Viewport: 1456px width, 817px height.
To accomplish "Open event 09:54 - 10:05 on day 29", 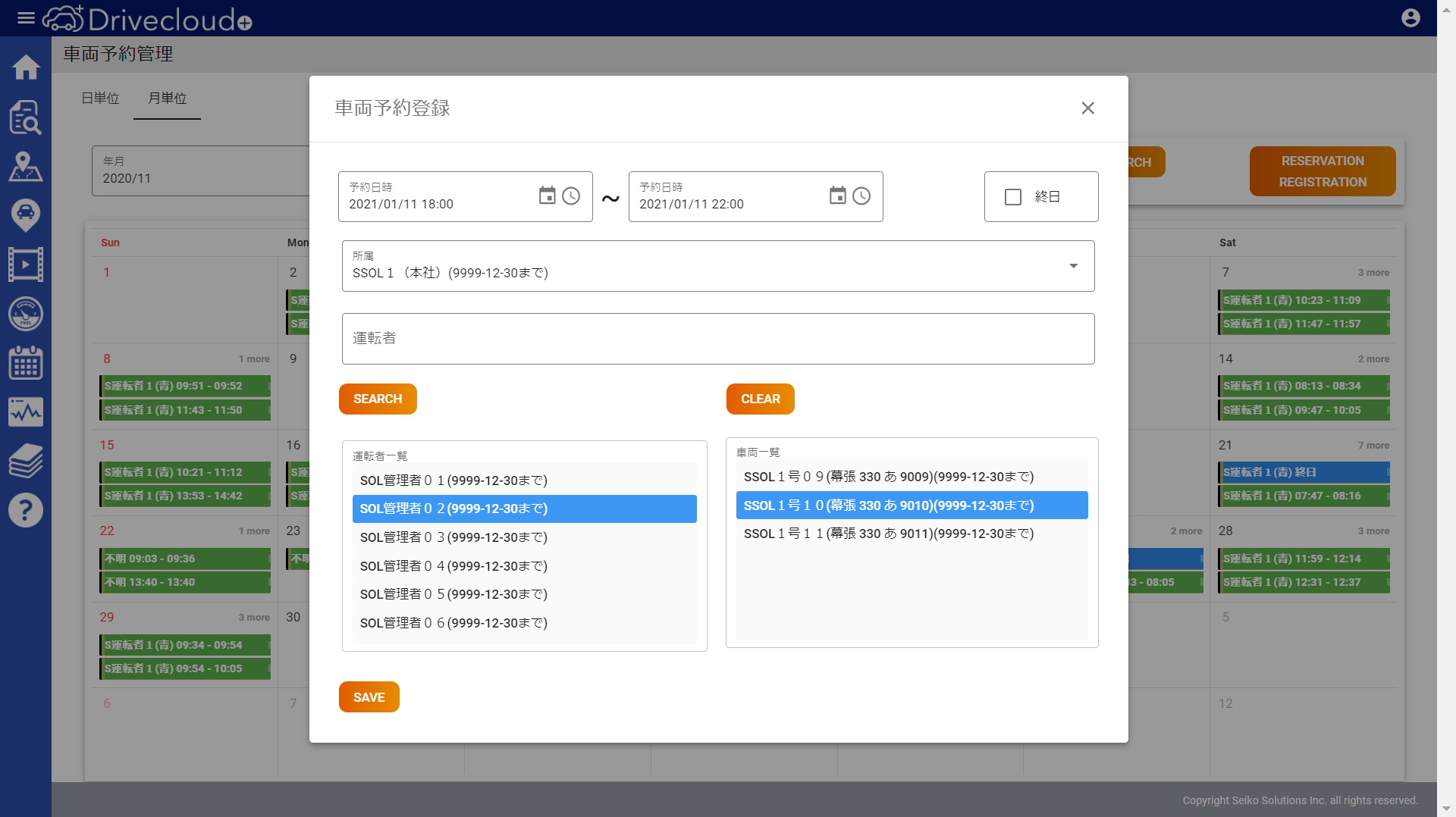I will pyautogui.click(x=185, y=668).
